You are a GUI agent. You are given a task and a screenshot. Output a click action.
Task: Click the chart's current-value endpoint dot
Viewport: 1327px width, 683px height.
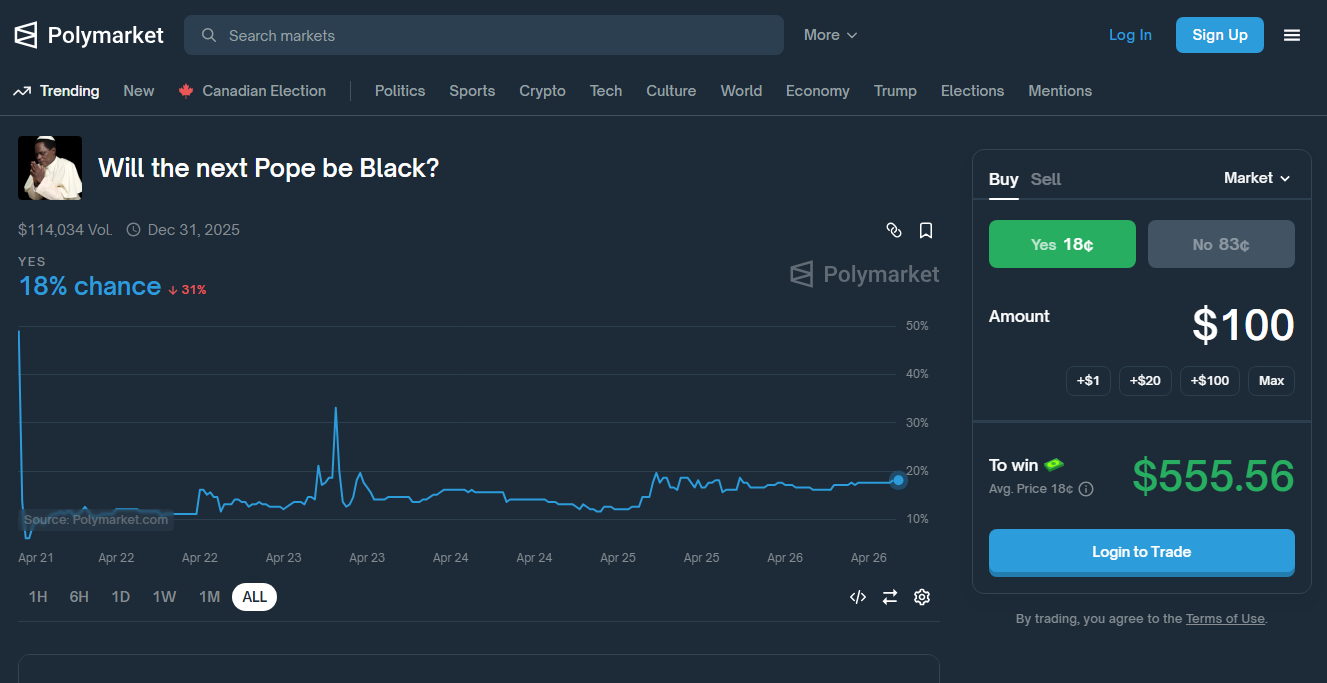point(898,481)
